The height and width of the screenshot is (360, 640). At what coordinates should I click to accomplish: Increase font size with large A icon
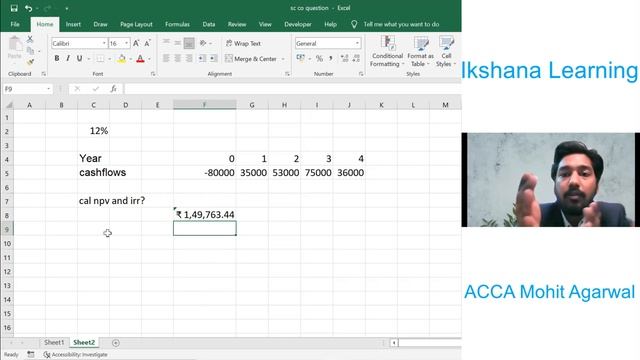coord(136,43)
